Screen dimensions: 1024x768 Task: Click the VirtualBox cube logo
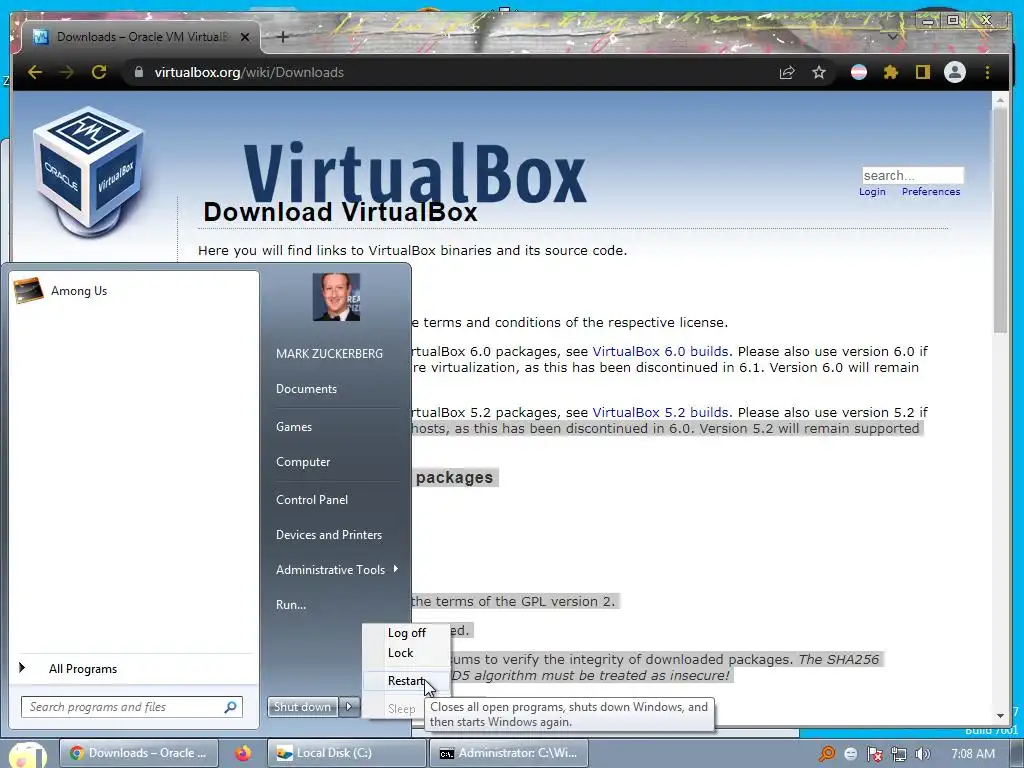[89, 171]
